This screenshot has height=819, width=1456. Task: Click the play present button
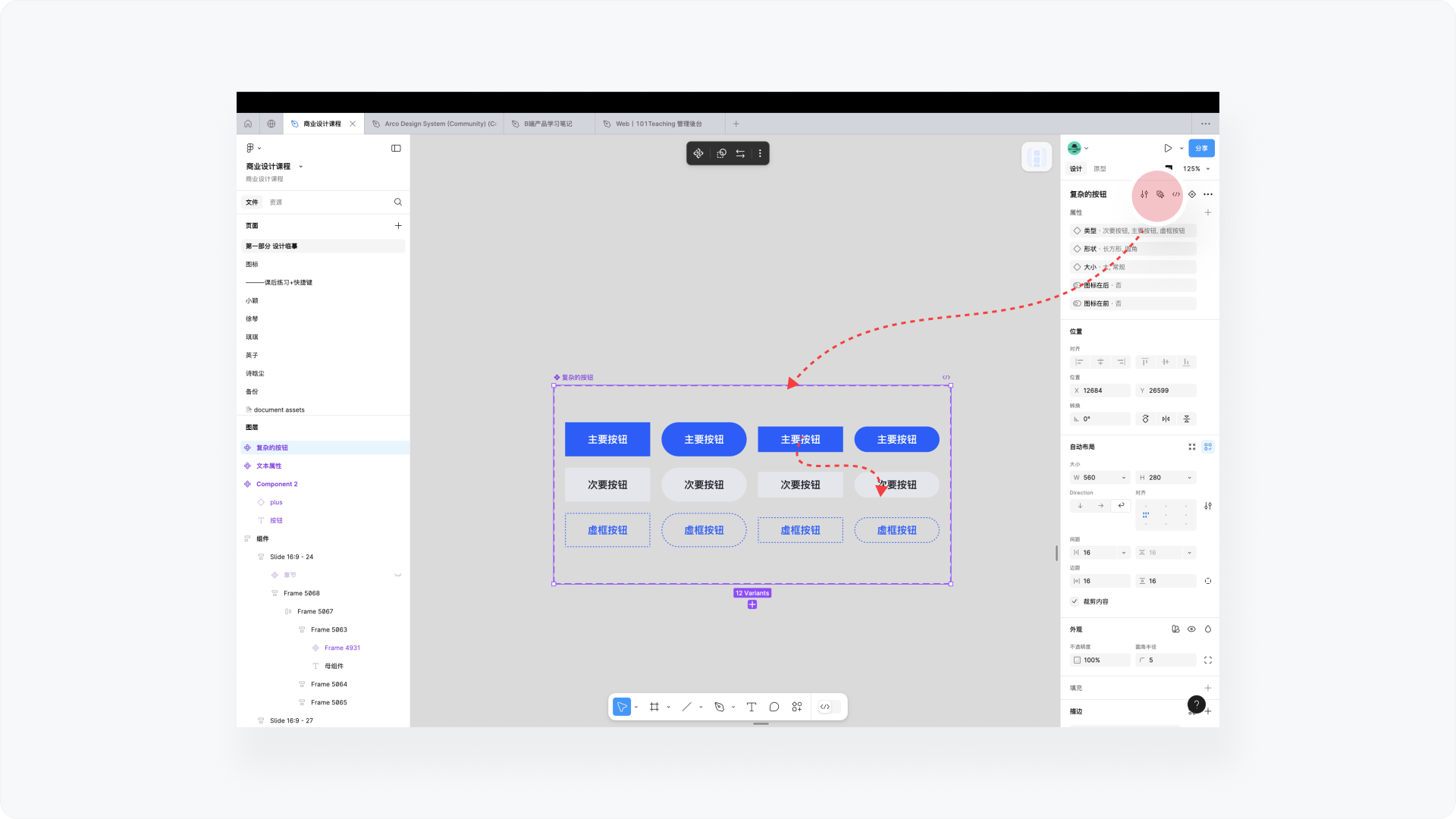coord(1168,149)
